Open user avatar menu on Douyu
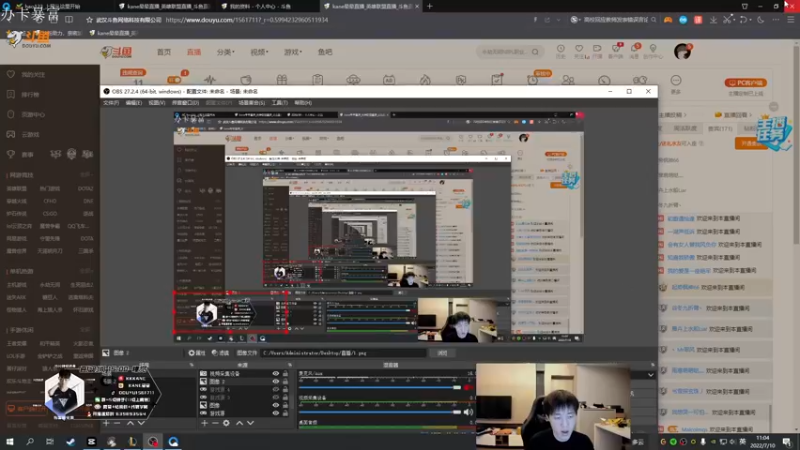 tap(682, 51)
